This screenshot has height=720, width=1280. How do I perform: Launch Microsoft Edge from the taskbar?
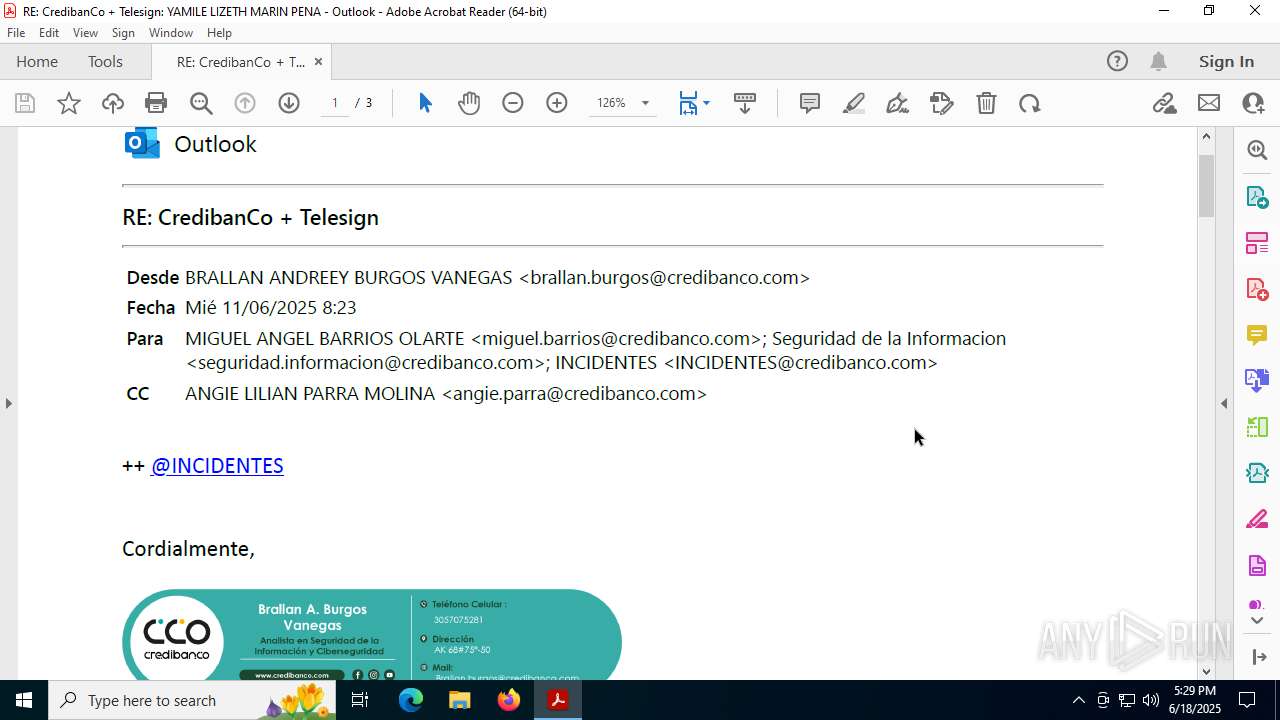[x=411, y=700]
